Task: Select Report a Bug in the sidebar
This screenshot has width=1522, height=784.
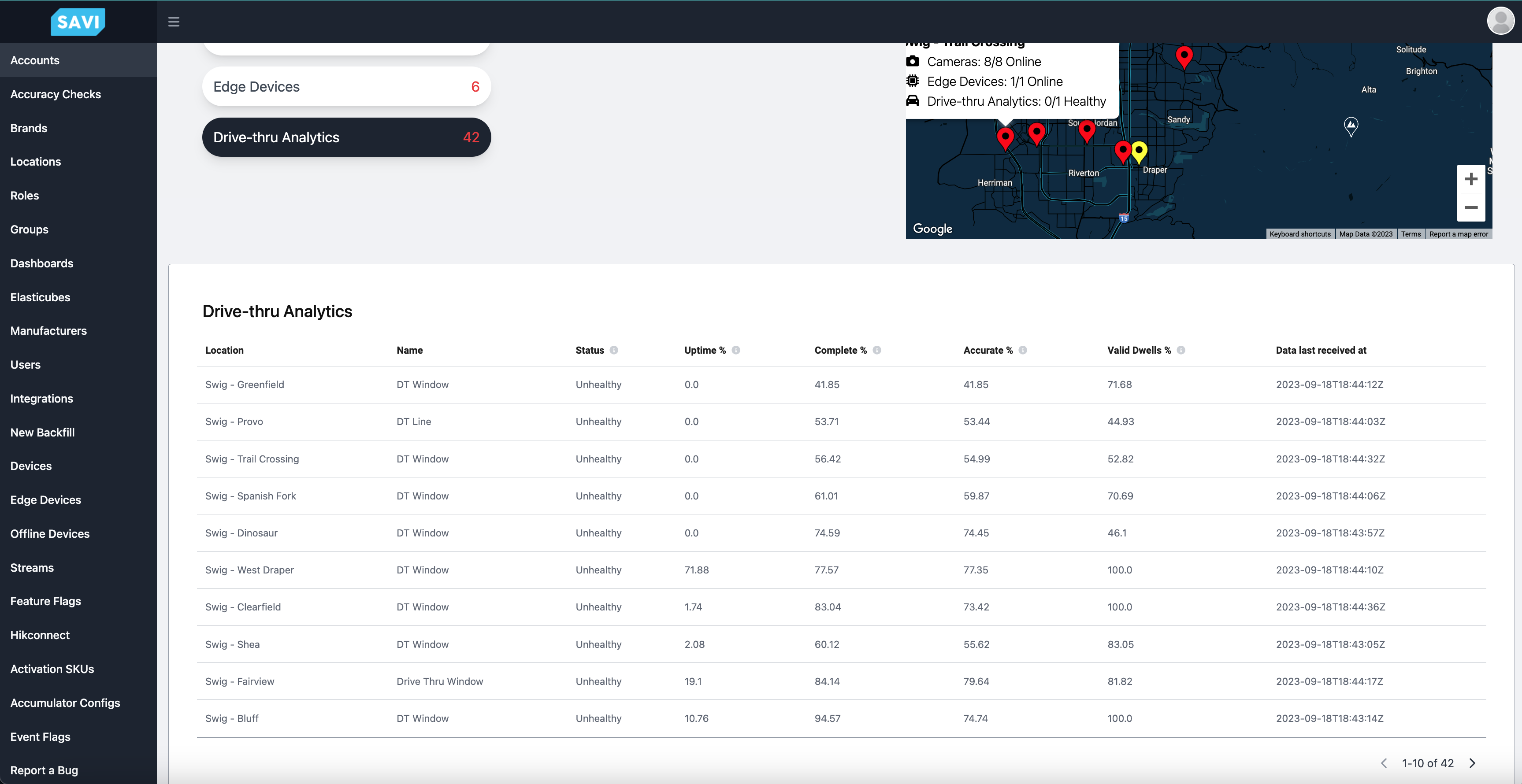Action: point(44,770)
